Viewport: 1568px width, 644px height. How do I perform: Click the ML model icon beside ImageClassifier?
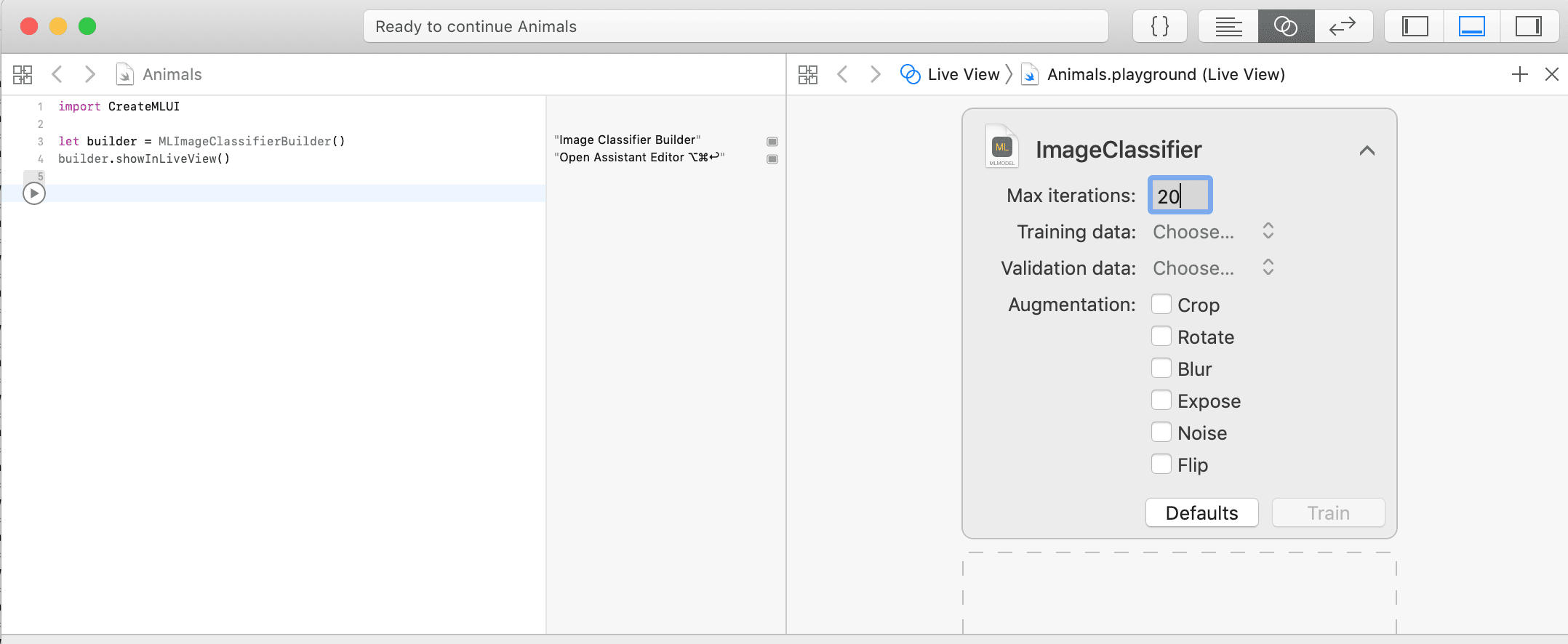[1002, 146]
